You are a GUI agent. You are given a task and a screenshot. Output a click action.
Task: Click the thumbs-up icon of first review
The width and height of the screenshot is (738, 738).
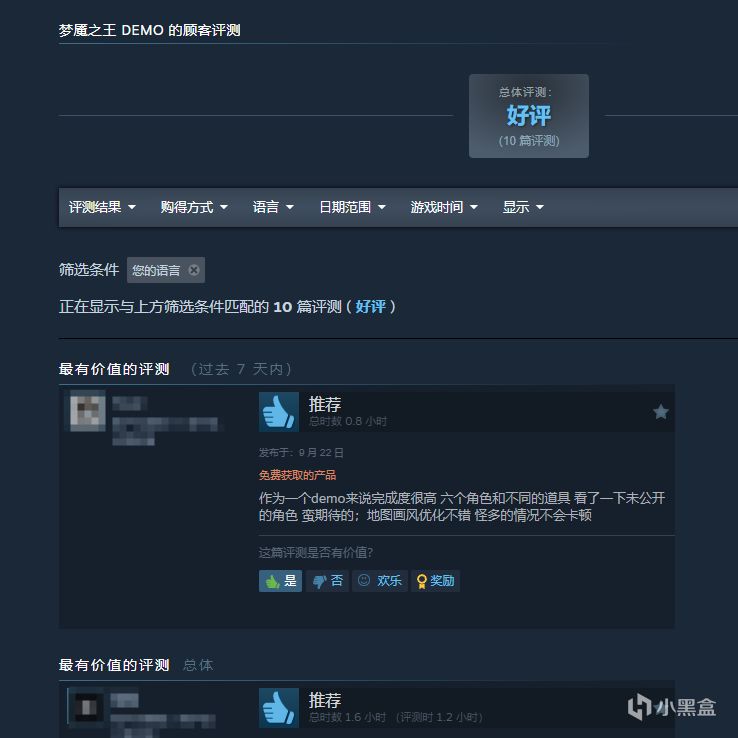tap(279, 412)
